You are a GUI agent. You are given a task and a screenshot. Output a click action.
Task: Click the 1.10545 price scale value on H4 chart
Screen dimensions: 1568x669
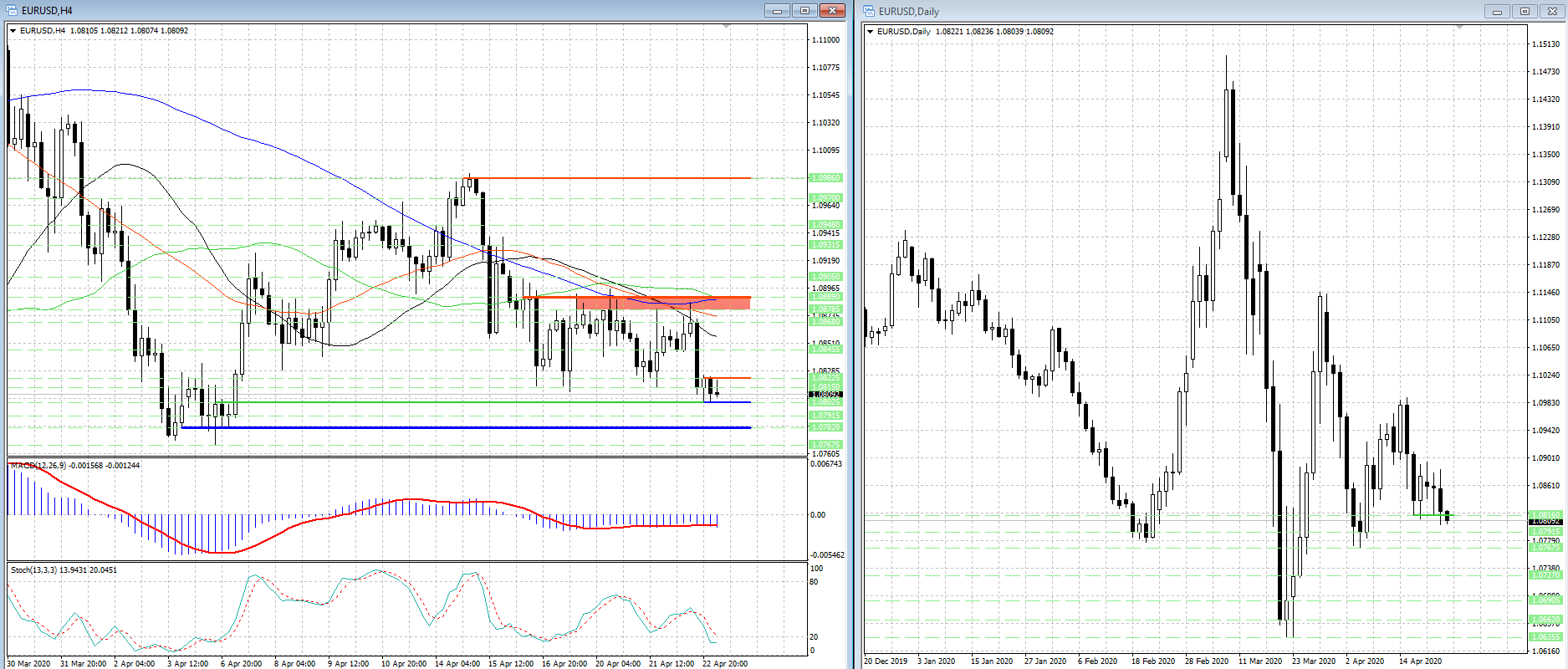(x=826, y=95)
